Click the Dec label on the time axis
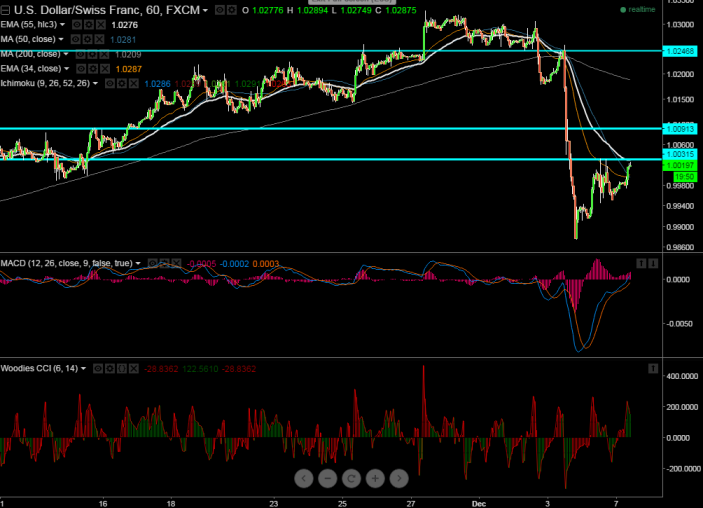703x508 pixels. (x=479, y=504)
